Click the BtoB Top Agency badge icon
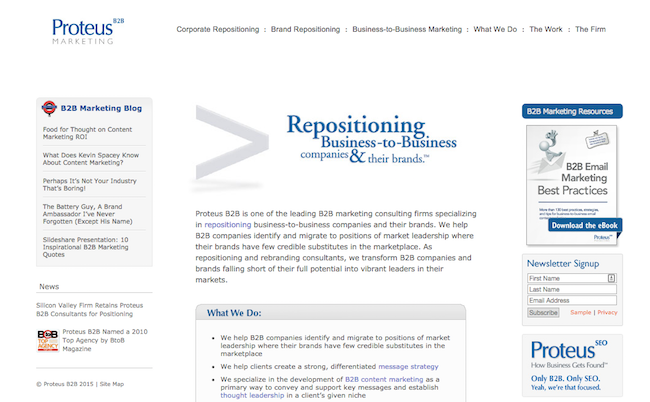The height and width of the screenshot is (402, 650). (x=48, y=341)
